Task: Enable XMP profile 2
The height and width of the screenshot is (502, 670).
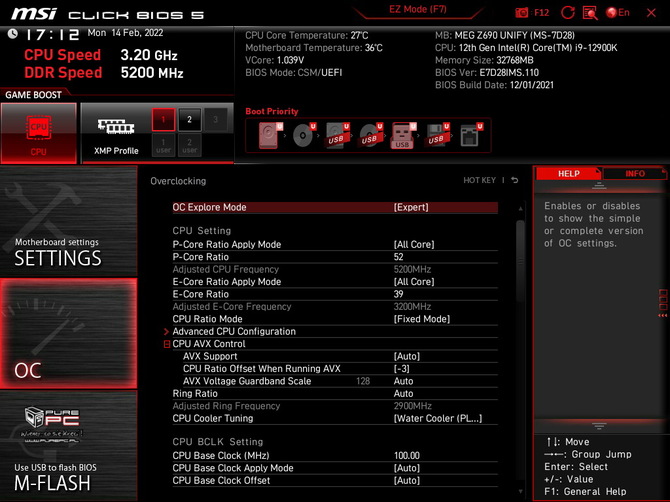Action: point(189,120)
